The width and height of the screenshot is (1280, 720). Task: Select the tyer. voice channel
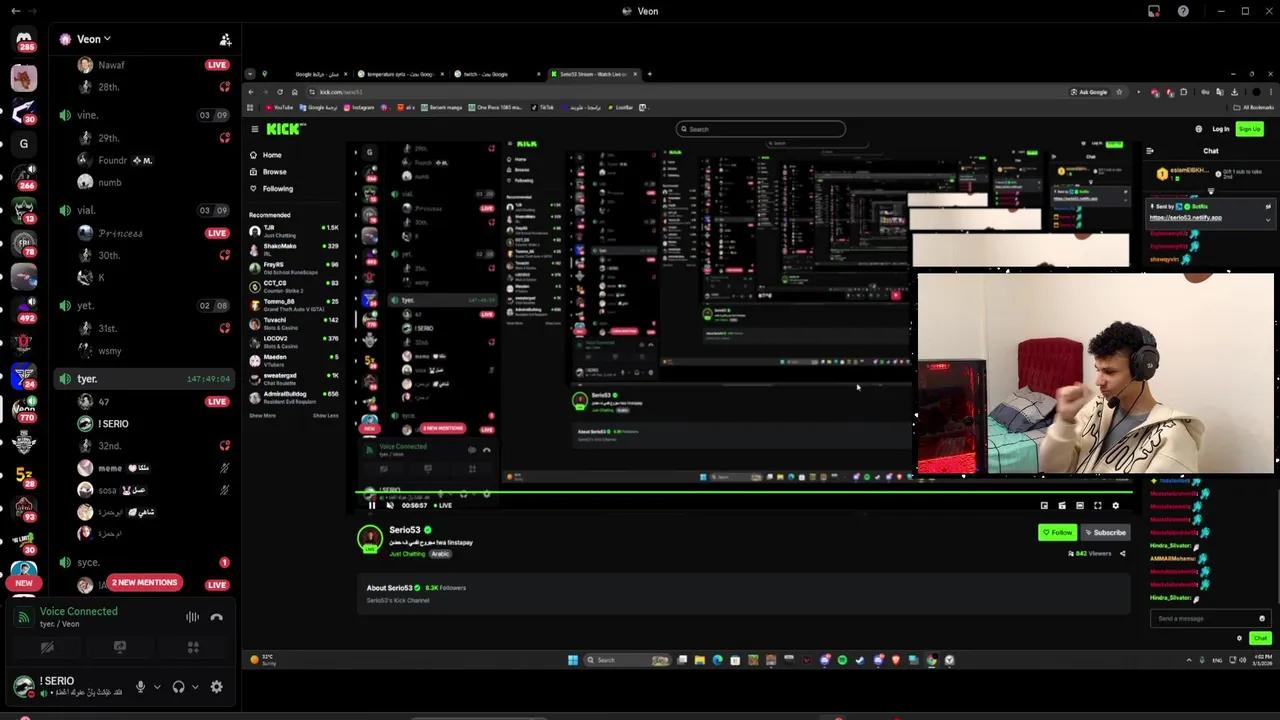145,379
